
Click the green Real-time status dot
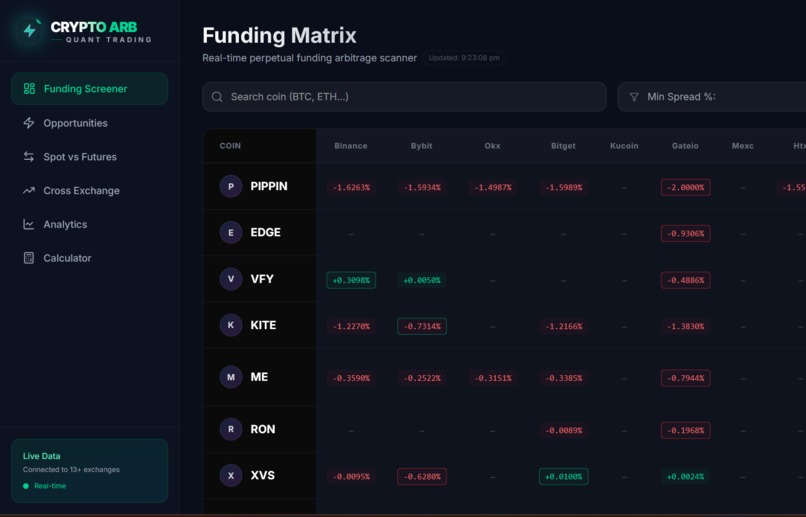point(26,486)
